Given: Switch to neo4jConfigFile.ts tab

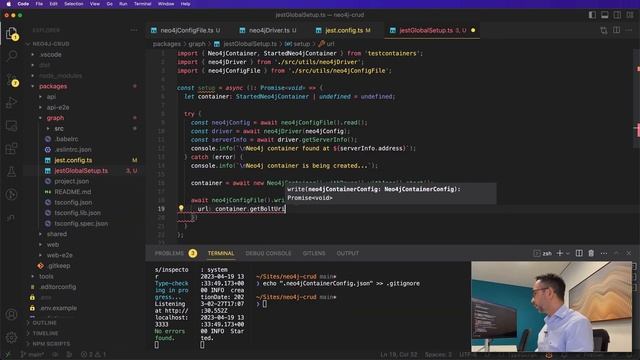Looking at the screenshot, I should point(186,30).
